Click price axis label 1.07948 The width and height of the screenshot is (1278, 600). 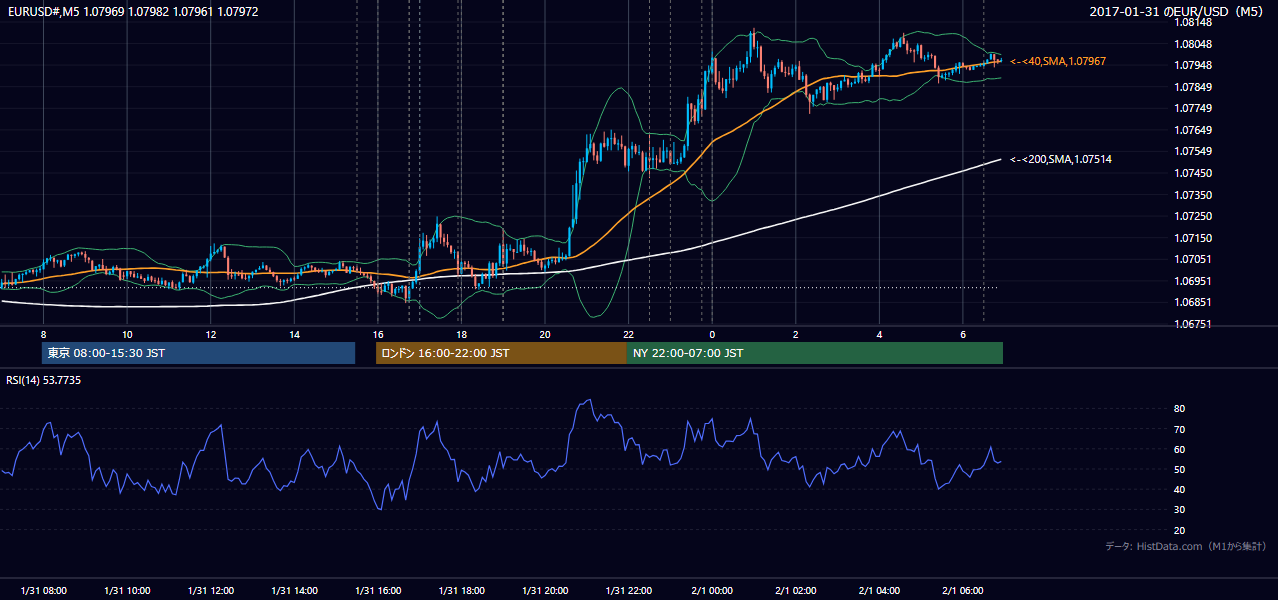[1195, 65]
